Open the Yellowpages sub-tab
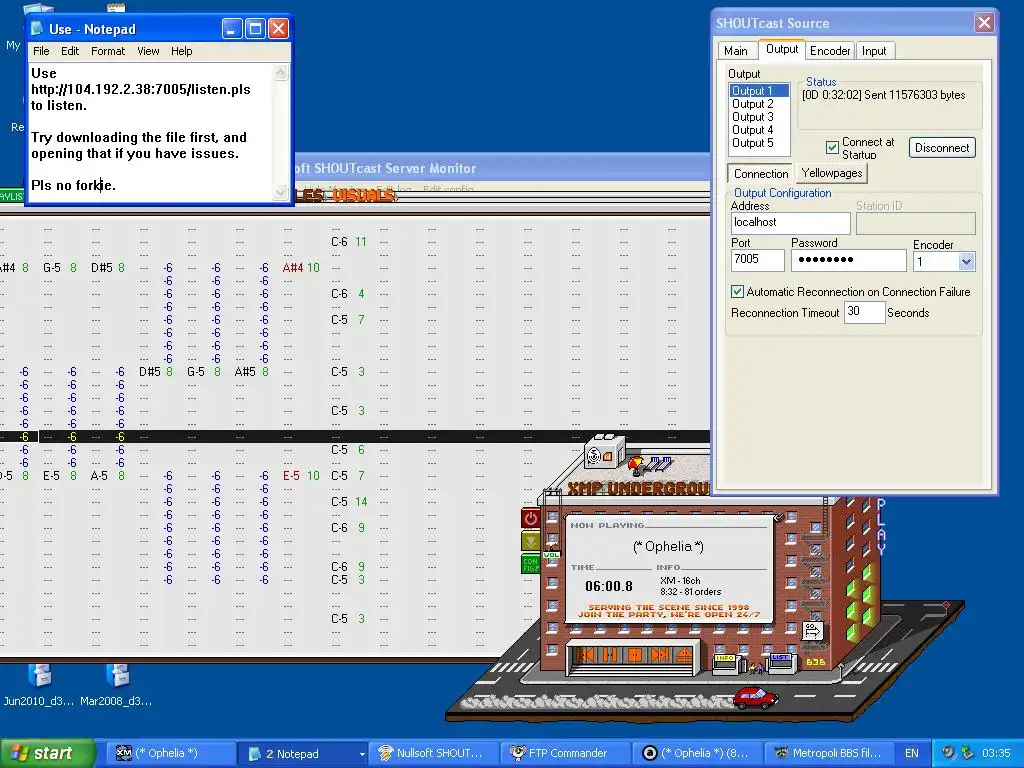 coord(831,173)
